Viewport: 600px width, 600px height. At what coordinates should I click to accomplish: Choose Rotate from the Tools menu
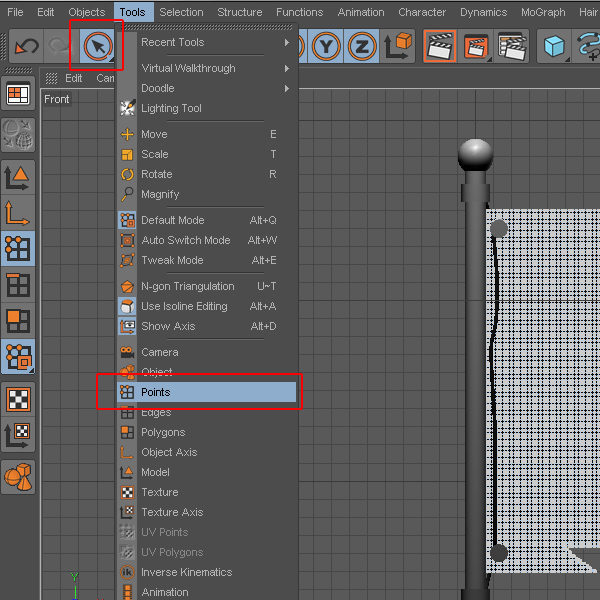(207, 174)
